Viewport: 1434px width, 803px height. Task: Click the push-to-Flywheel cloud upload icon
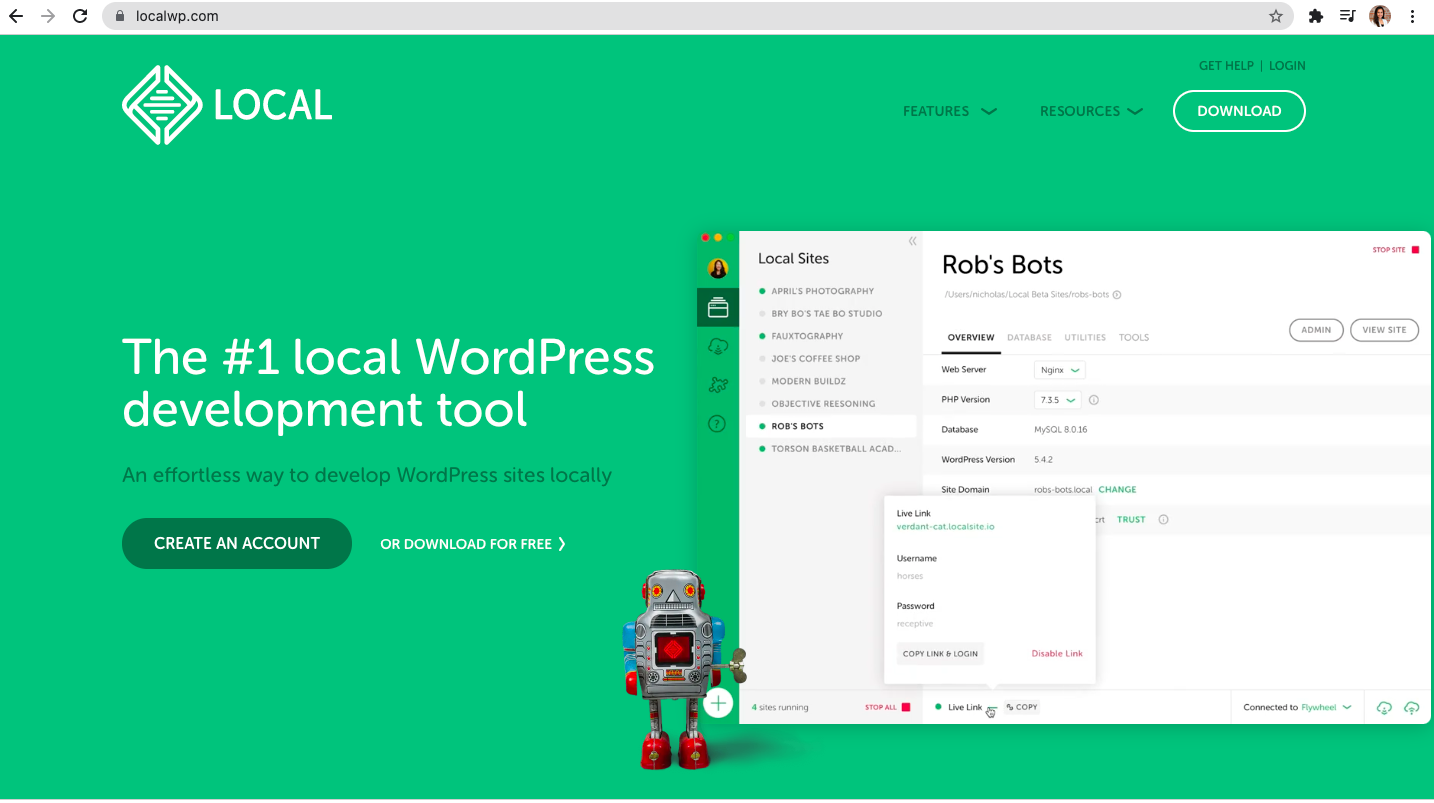point(1412,707)
